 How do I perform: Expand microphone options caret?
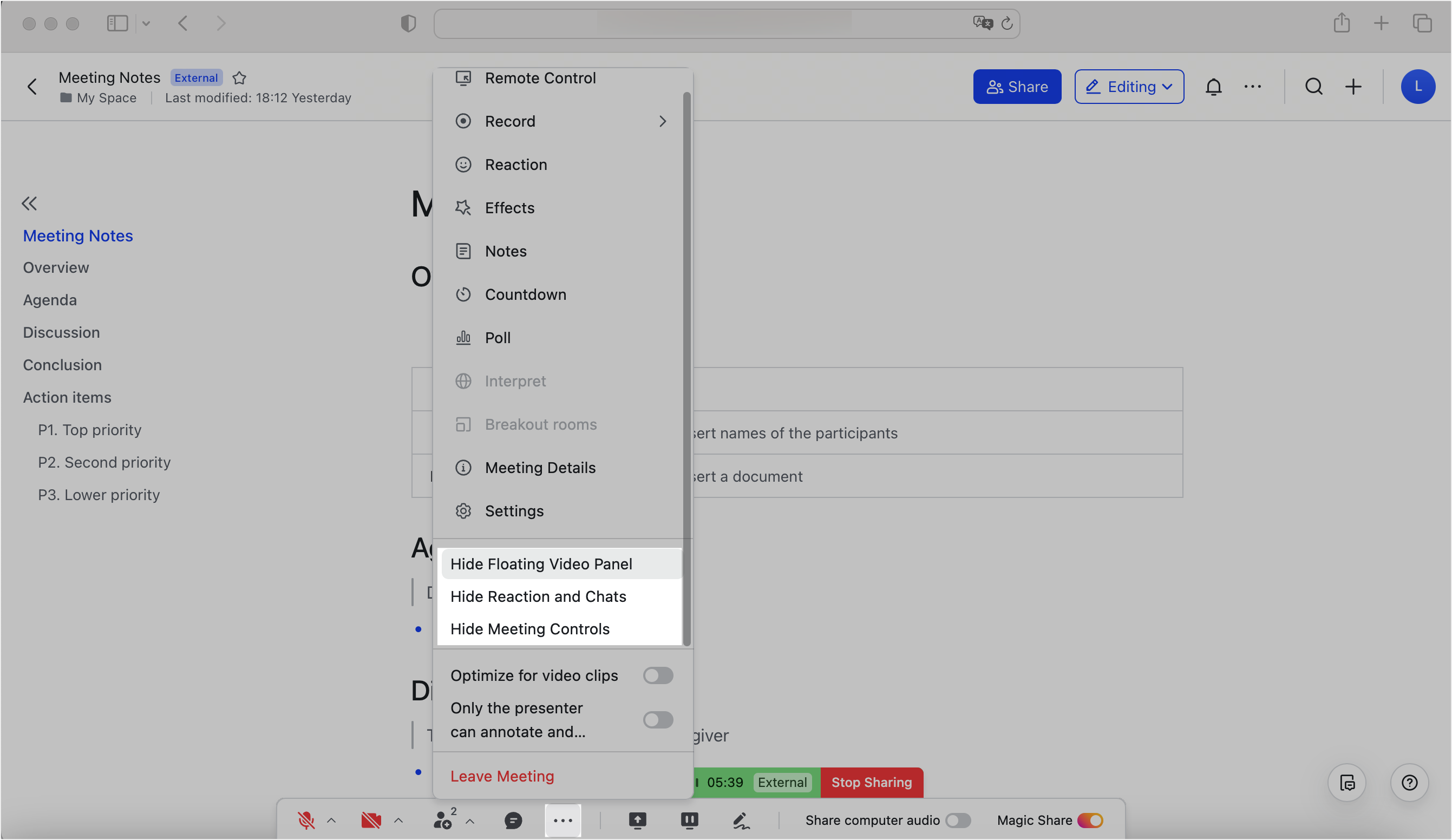331,820
